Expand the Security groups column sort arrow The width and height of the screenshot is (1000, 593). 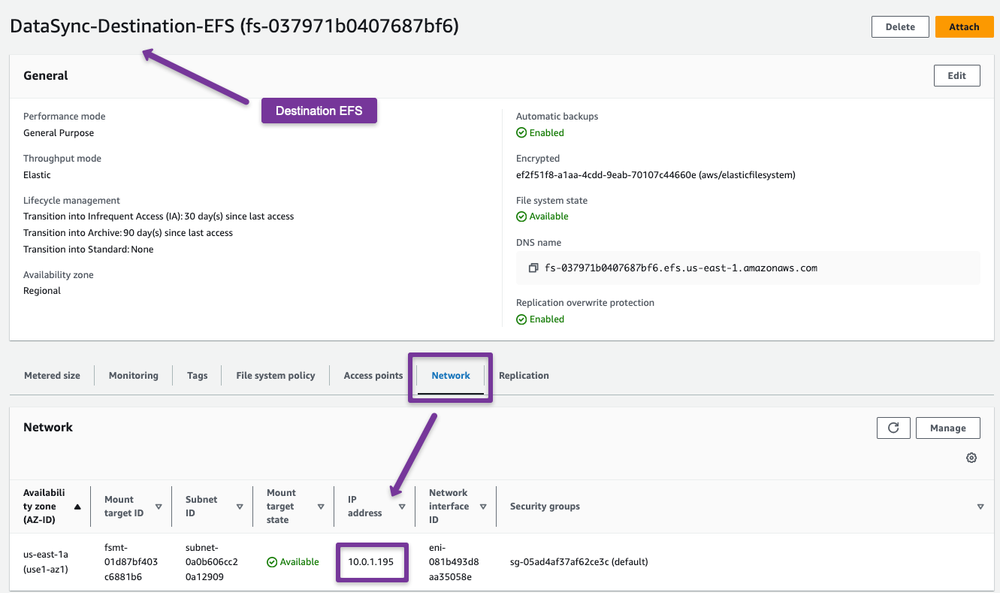980,507
